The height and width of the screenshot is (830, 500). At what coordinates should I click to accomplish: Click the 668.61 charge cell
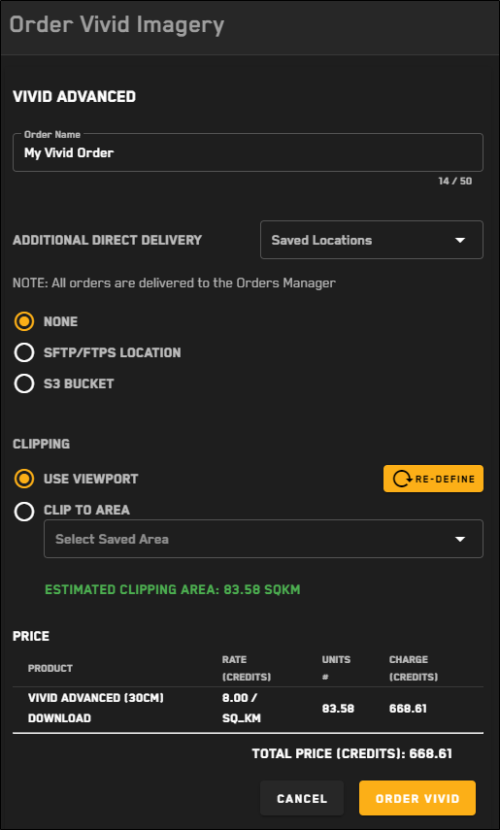pos(407,708)
